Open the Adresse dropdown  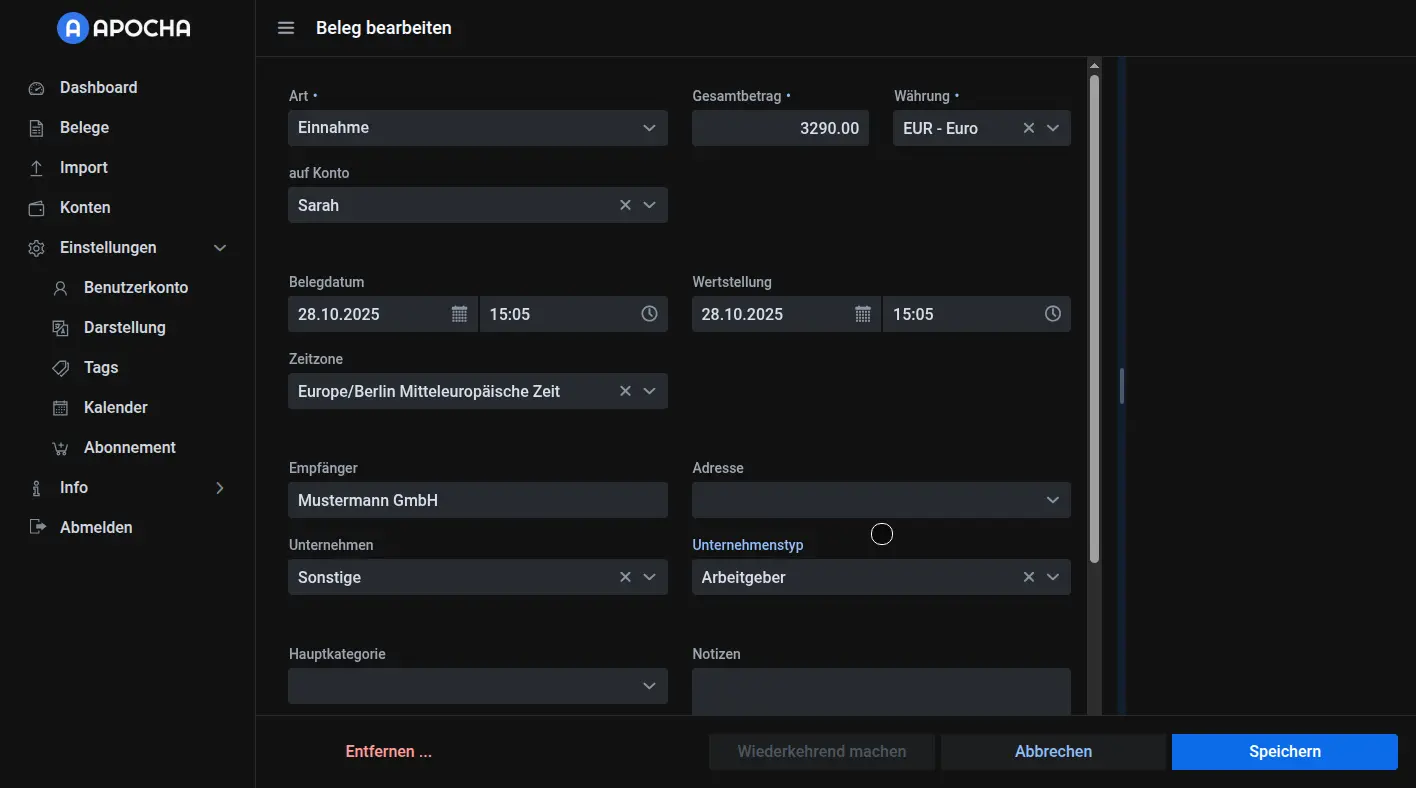(x=1052, y=500)
